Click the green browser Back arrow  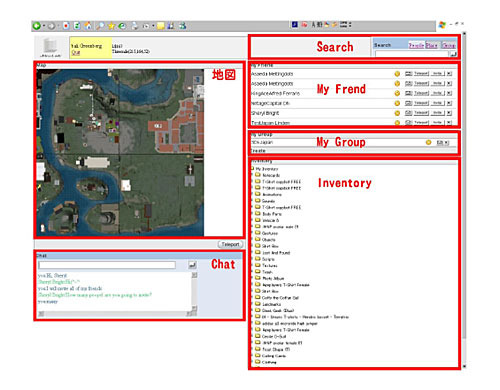pos(37,26)
